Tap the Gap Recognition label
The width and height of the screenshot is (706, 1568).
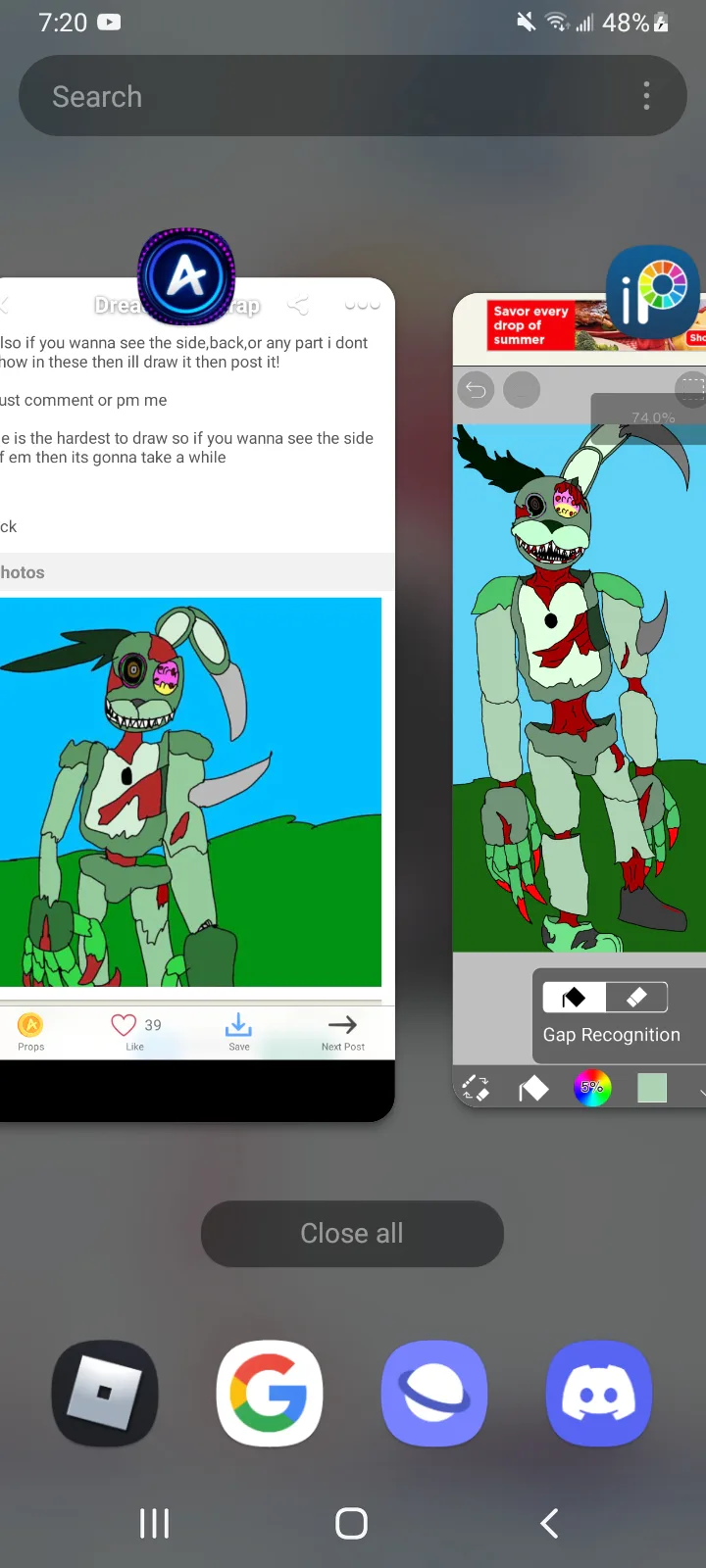pos(611,1035)
